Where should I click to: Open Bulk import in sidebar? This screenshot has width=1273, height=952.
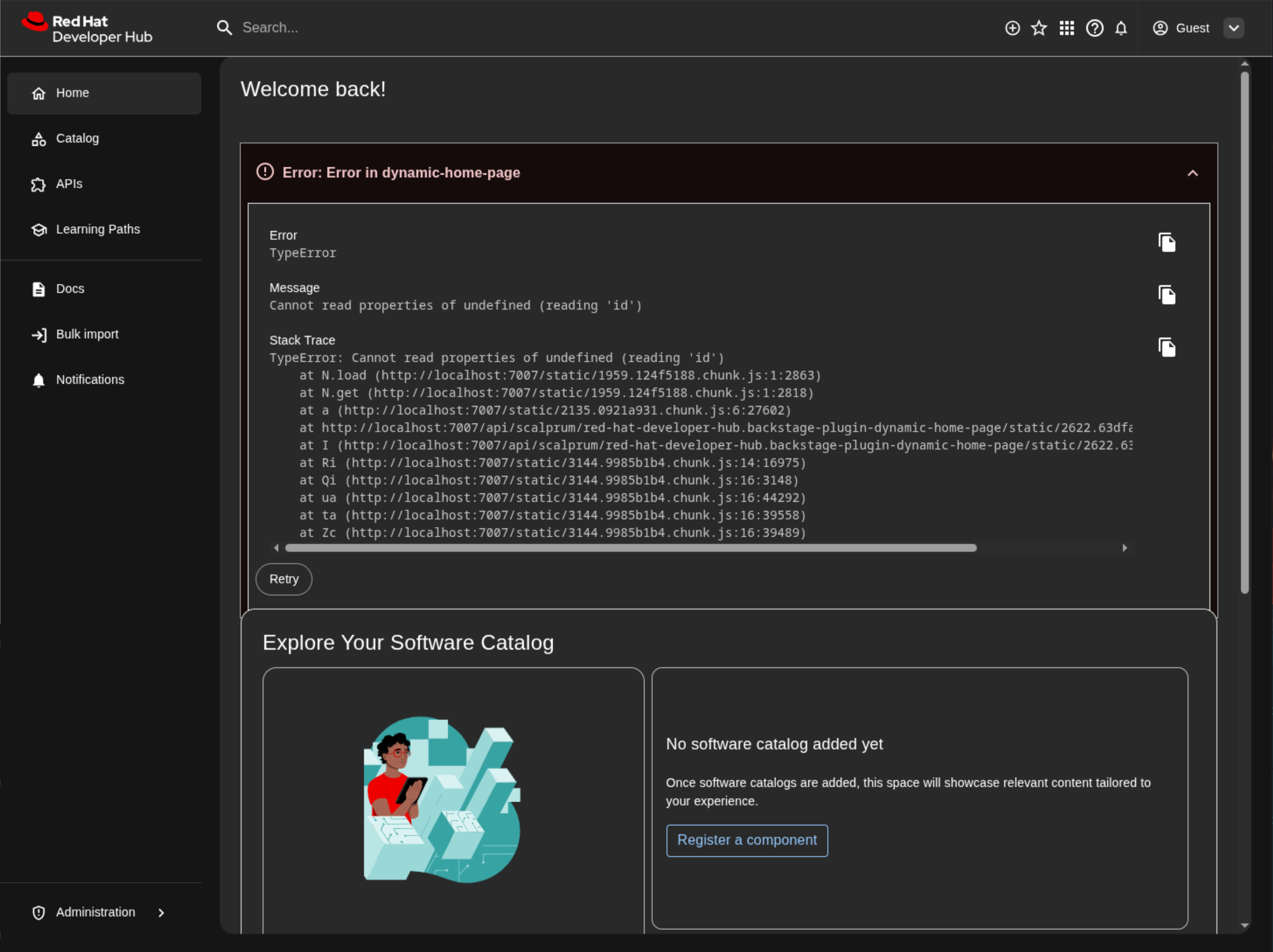tap(87, 335)
